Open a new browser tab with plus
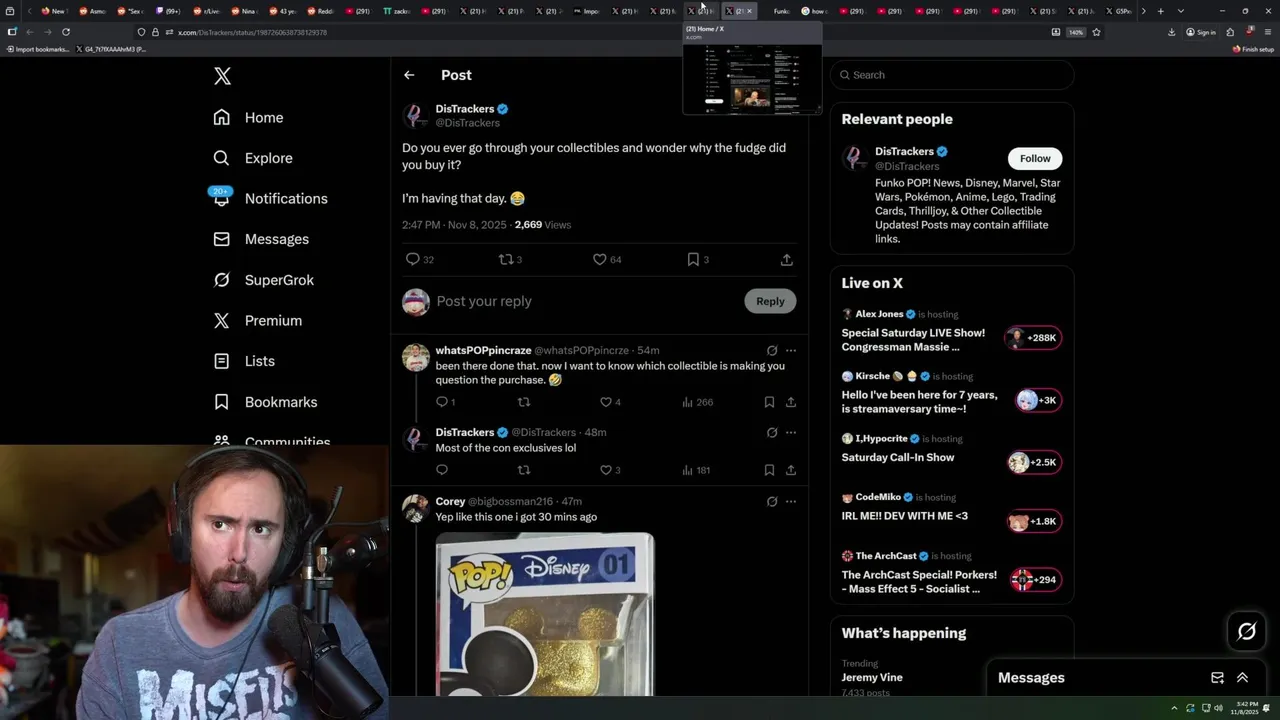The width and height of the screenshot is (1280, 720). pyautogui.click(x=1160, y=11)
